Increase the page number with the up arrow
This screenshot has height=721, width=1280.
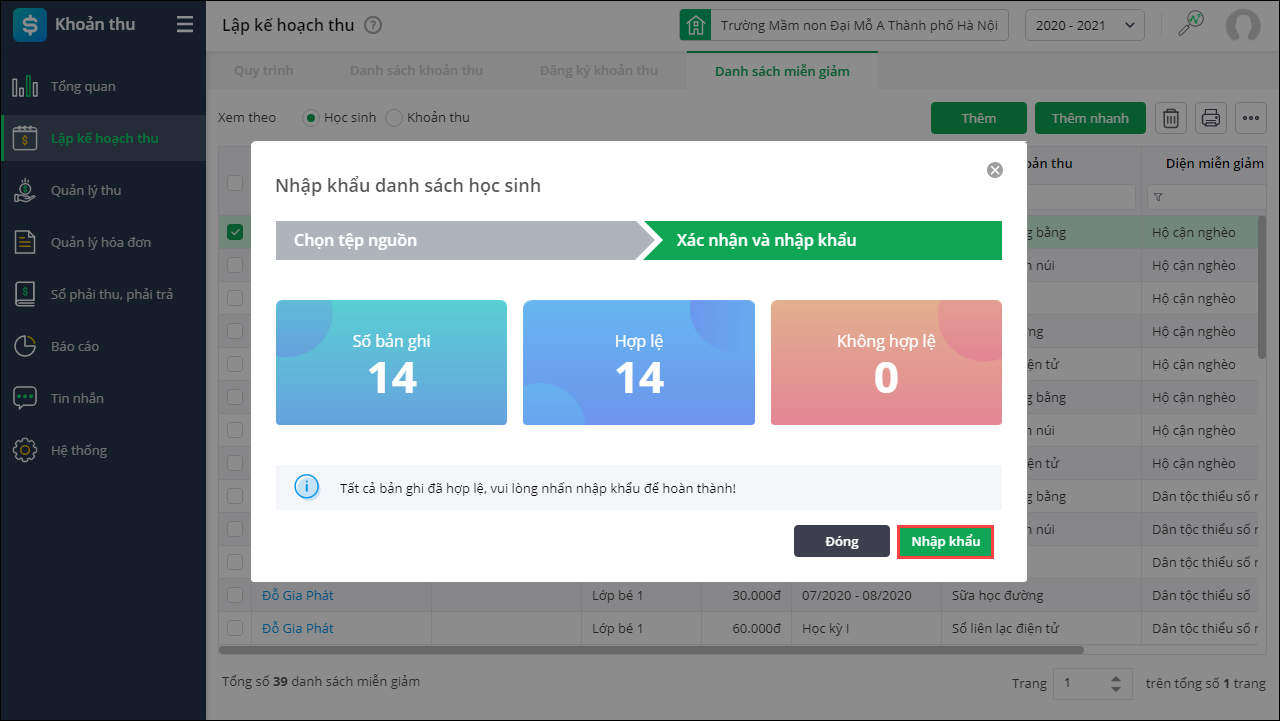[1116, 679]
